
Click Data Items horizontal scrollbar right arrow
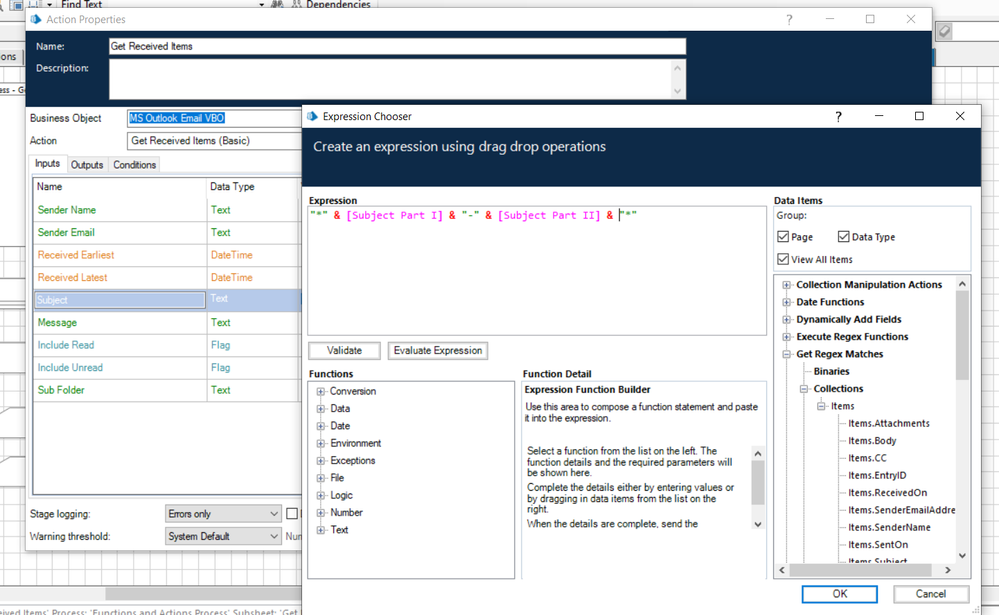[947, 570]
